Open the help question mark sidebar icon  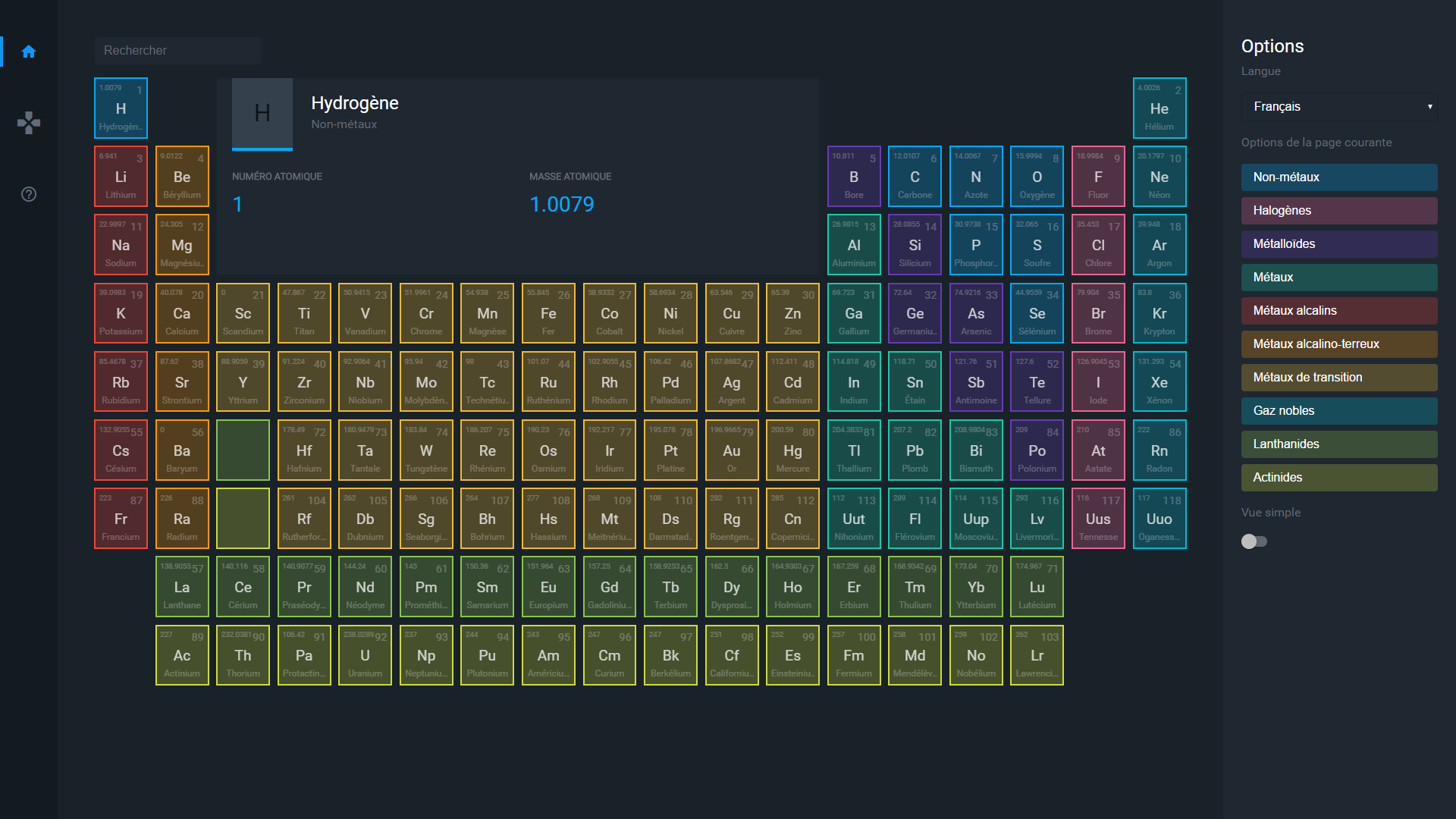[x=29, y=194]
